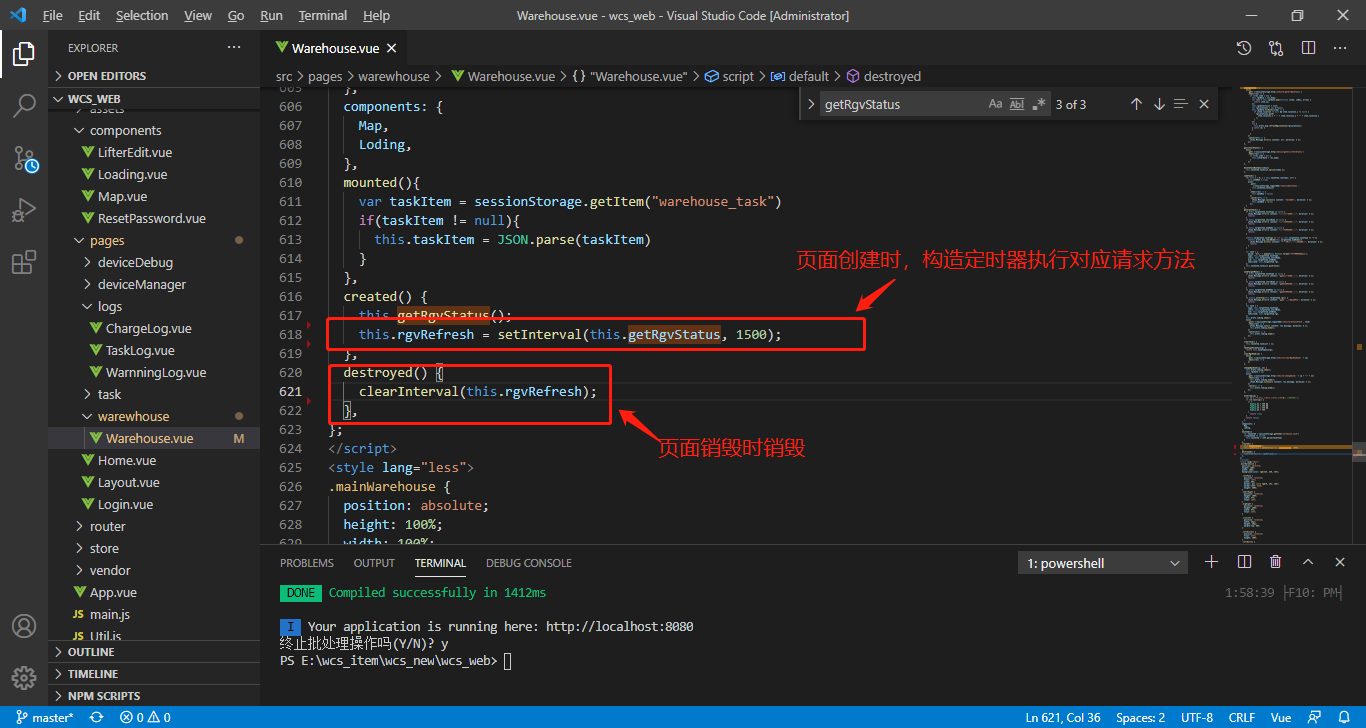Viewport: 1366px width, 728px height.
Task: Open main.js file
Action: pos(154,614)
